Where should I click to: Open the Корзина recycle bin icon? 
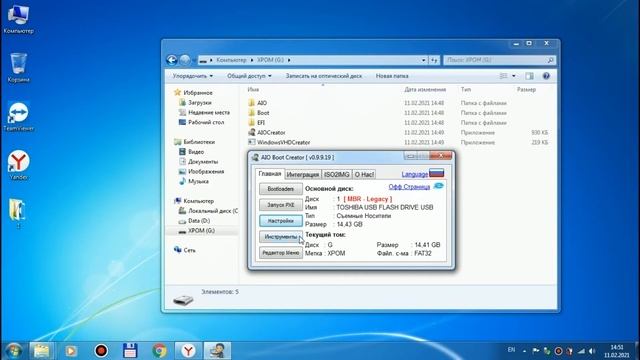(x=18, y=67)
